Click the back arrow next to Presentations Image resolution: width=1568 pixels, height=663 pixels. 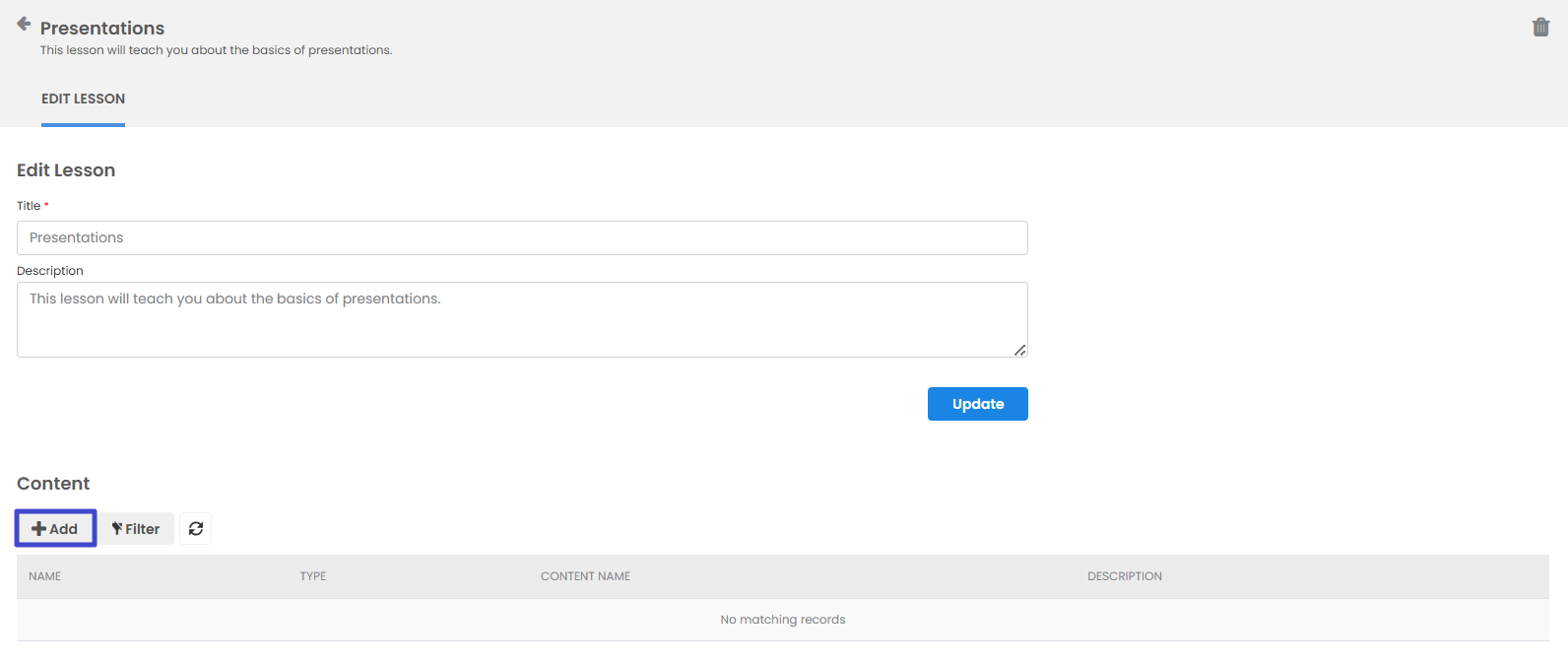pyautogui.click(x=24, y=24)
